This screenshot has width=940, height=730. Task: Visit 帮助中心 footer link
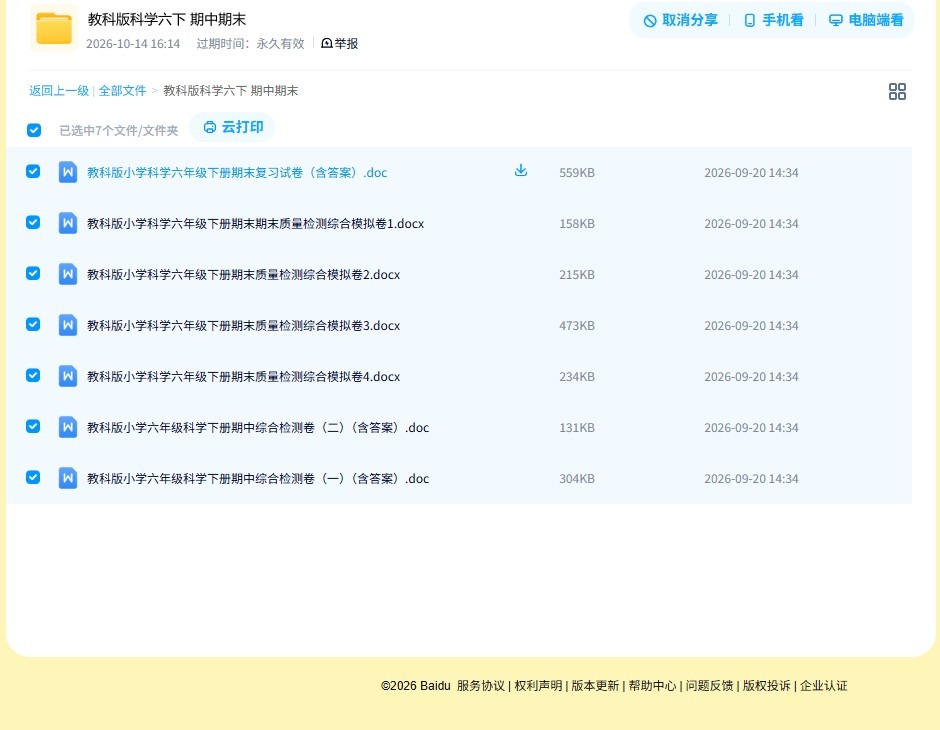click(652, 686)
